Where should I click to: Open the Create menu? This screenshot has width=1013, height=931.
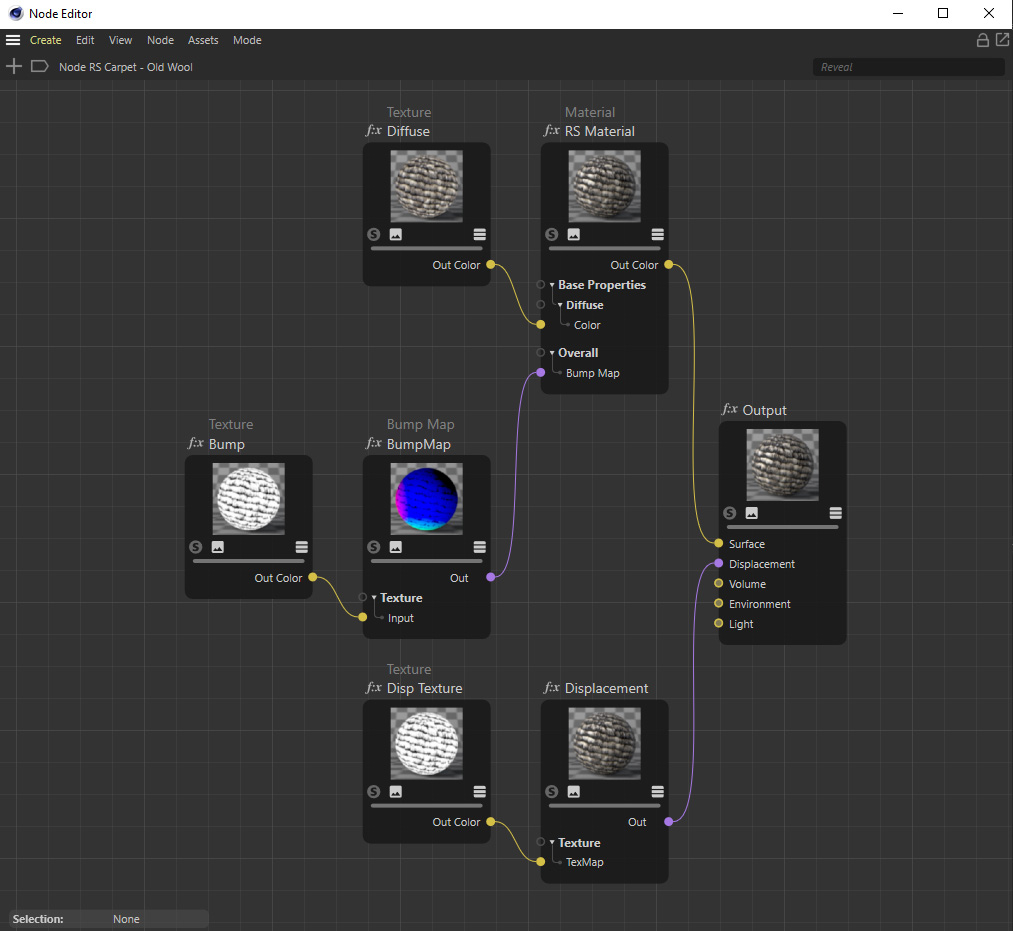46,41
